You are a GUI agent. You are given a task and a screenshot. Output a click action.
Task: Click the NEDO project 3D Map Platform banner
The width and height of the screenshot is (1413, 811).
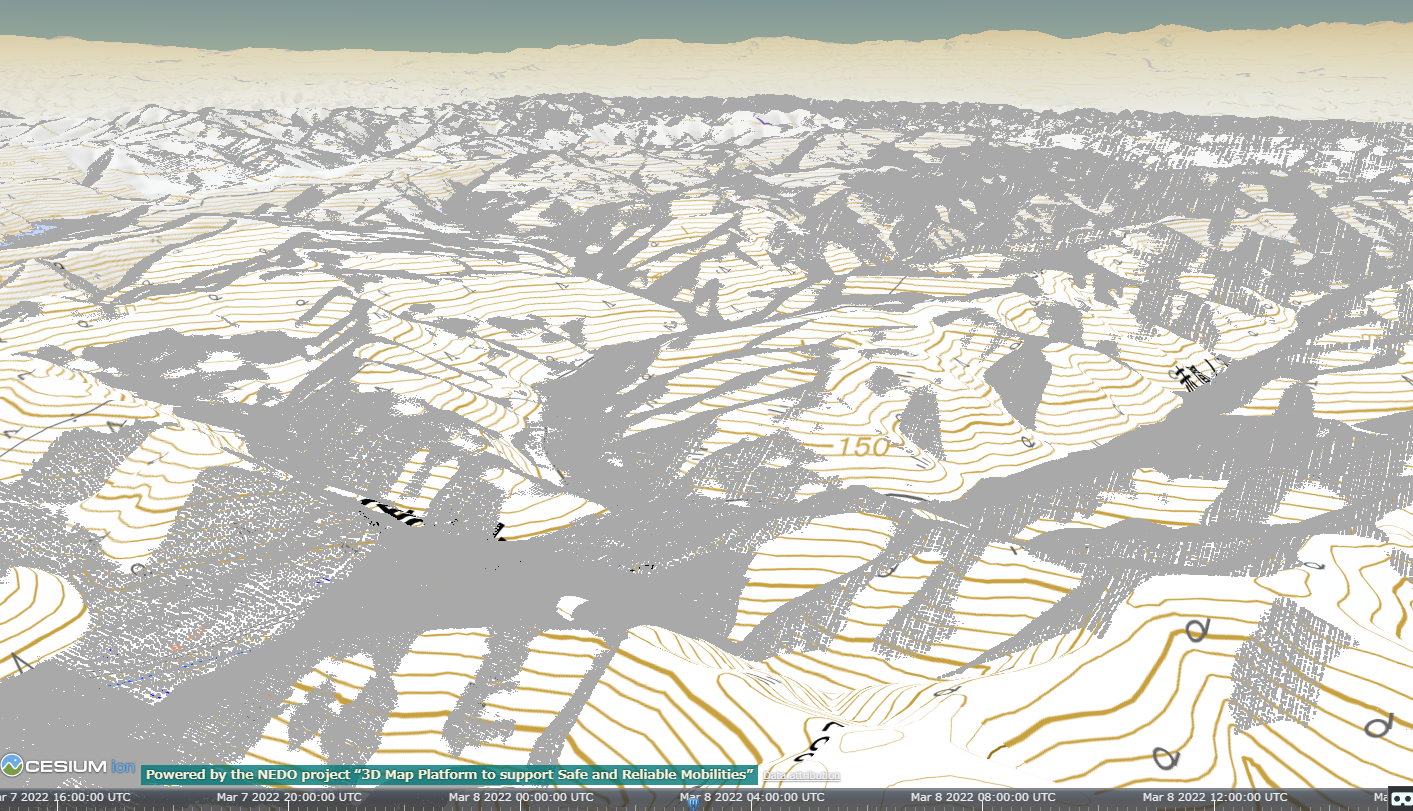450,775
